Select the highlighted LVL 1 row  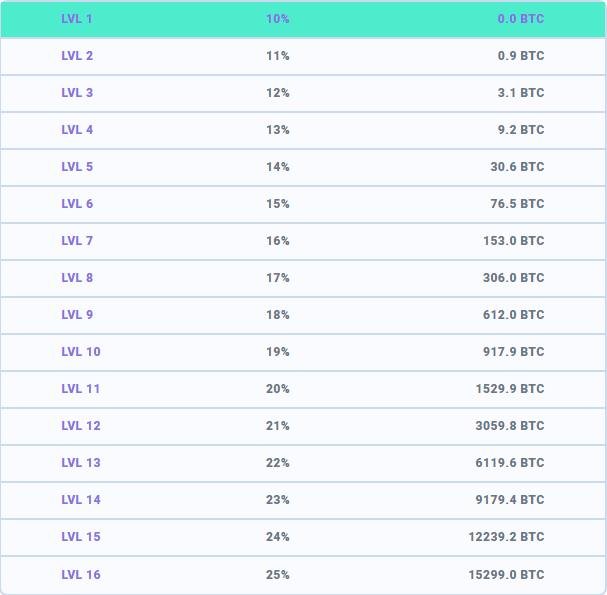(303, 19)
